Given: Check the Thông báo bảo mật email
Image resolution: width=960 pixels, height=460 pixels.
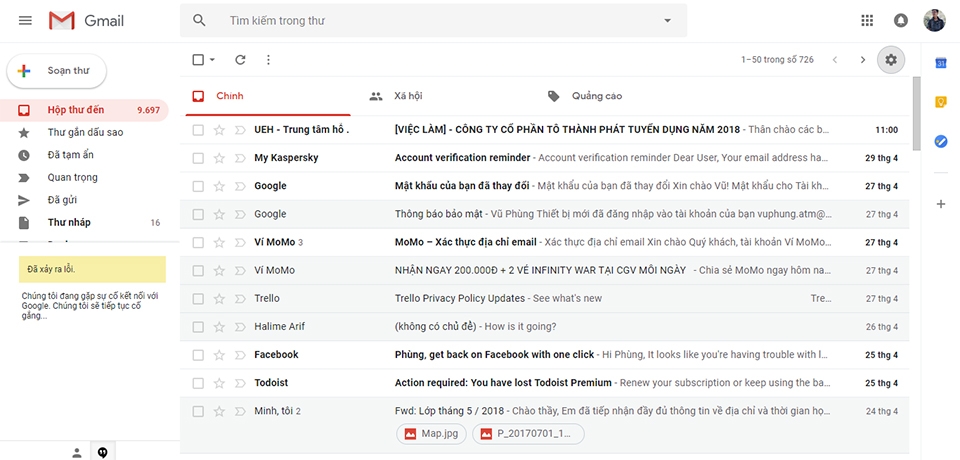Looking at the screenshot, I should (198, 214).
